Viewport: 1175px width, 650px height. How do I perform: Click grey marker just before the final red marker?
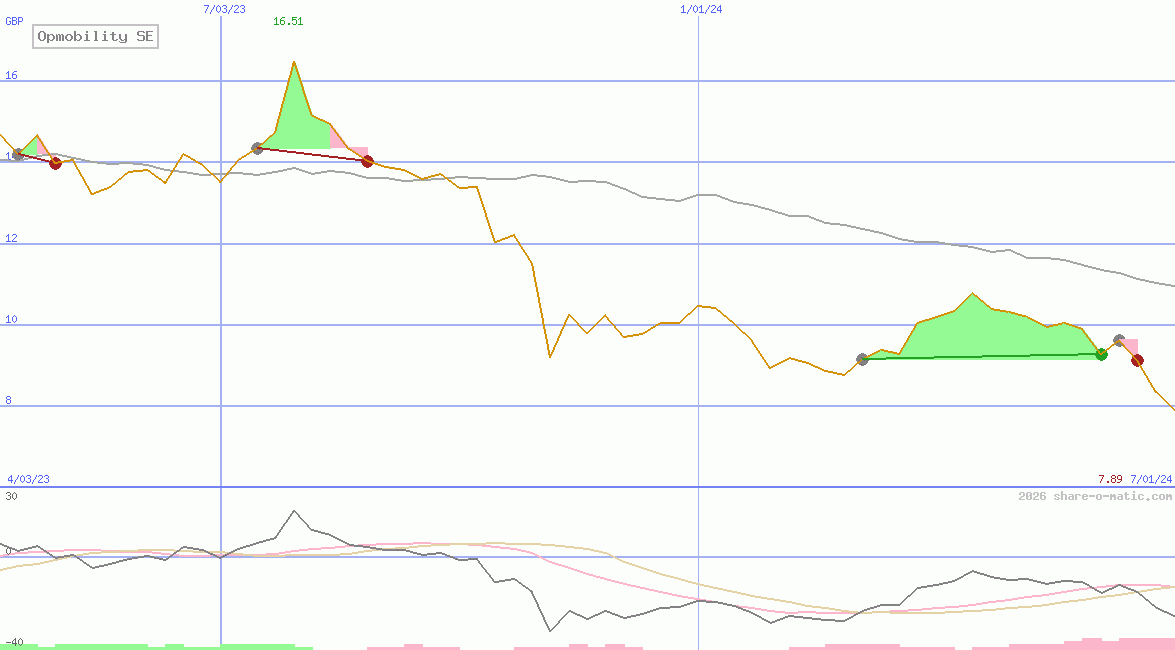point(1119,341)
